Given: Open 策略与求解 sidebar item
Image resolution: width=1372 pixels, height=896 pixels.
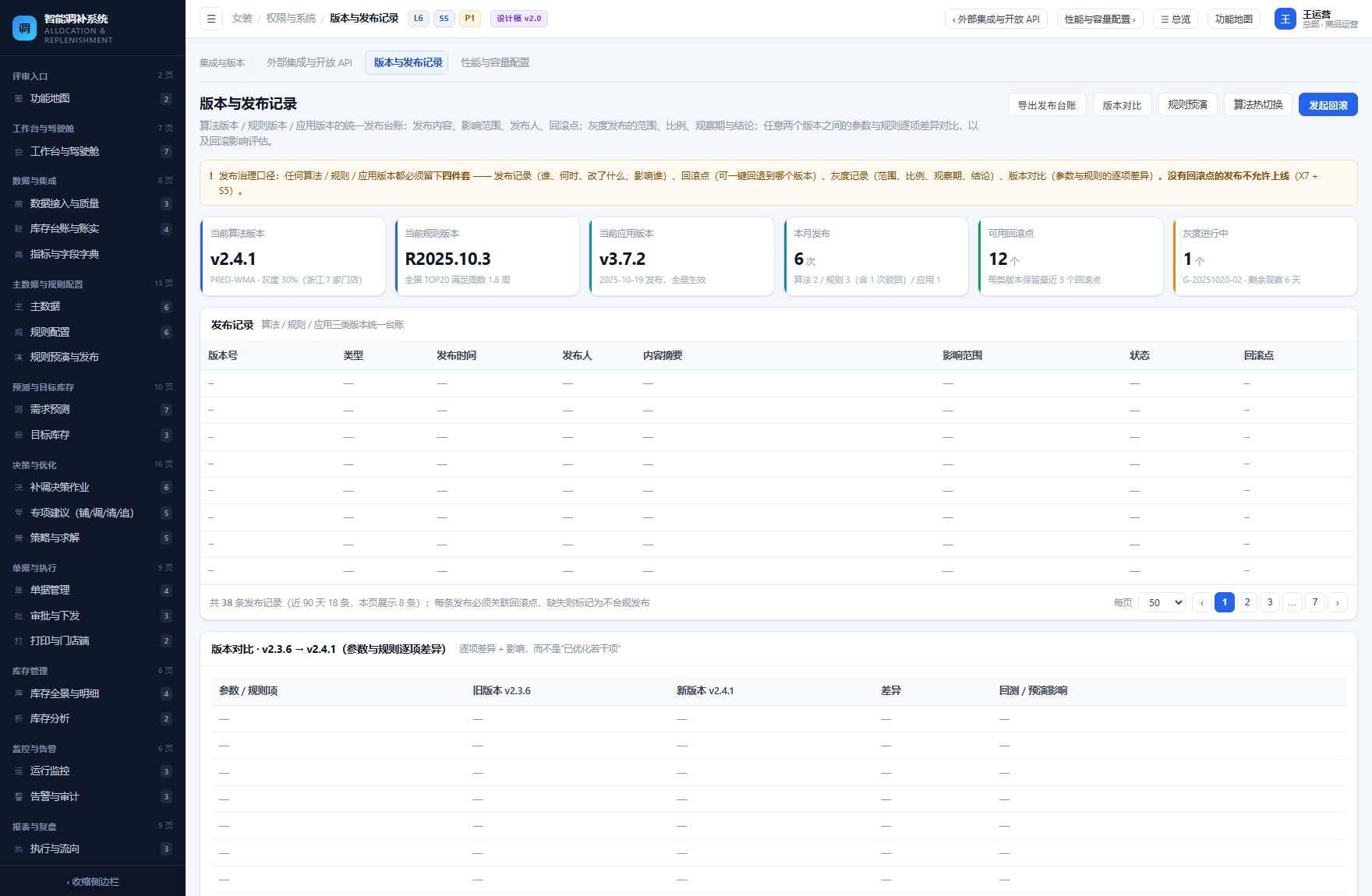Looking at the screenshot, I should point(93,538).
